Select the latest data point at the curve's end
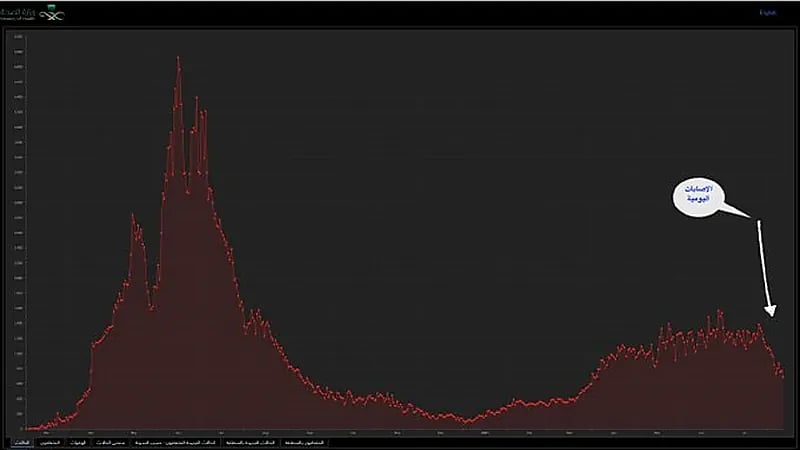The image size is (800, 450). (782, 377)
